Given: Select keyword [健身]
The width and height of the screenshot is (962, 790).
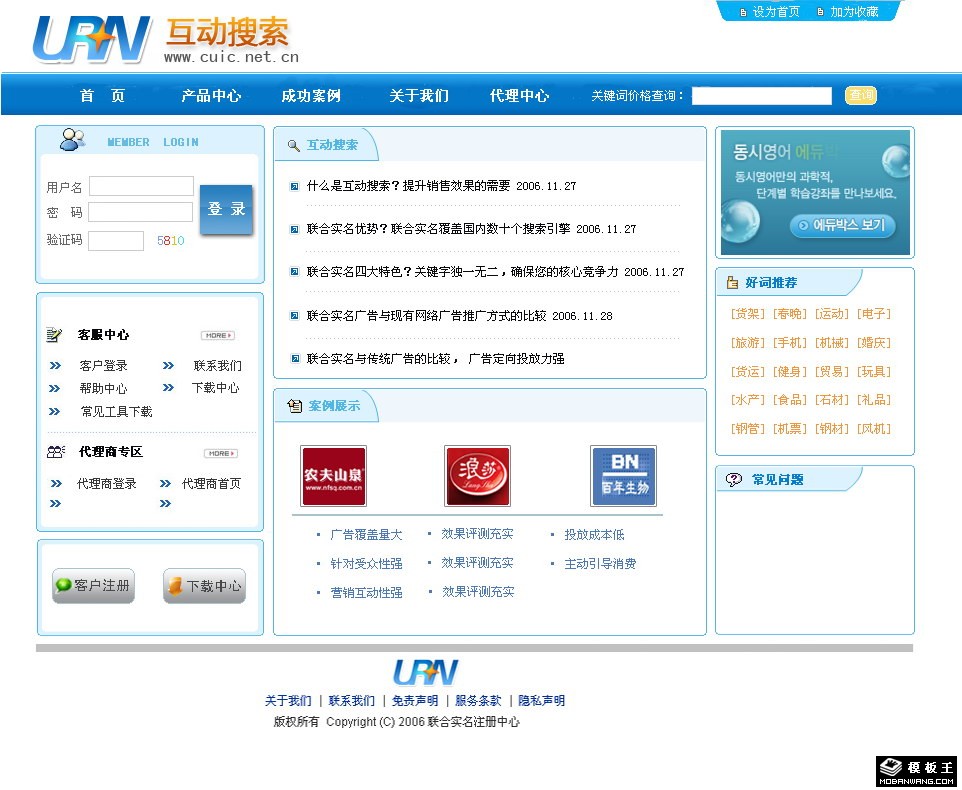Looking at the screenshot, I should tap(790, 372).
